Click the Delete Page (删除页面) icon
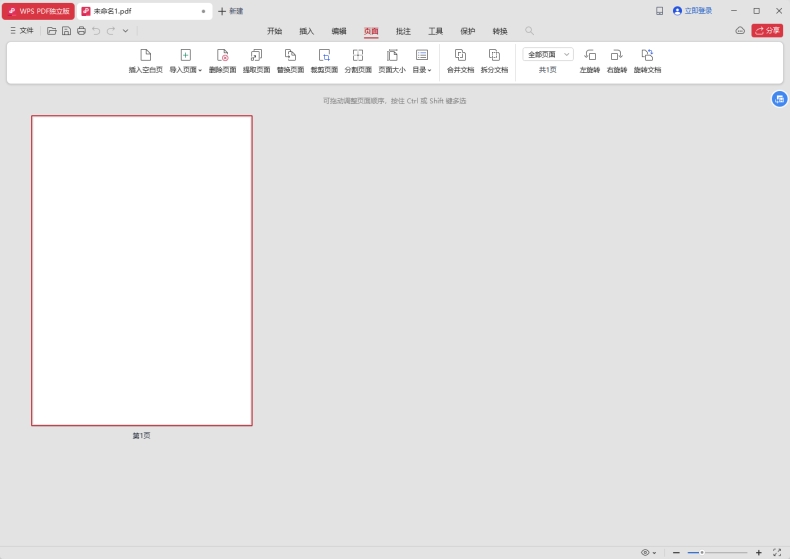The width and height of the screenshot is (790, 559). [x=223, y=56]
